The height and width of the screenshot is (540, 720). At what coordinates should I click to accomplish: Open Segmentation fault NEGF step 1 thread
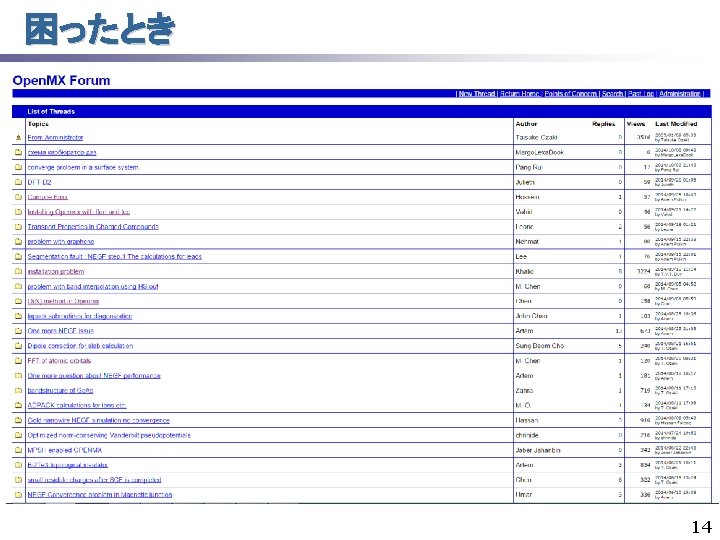pyautogui.click(x=114, y=256)
